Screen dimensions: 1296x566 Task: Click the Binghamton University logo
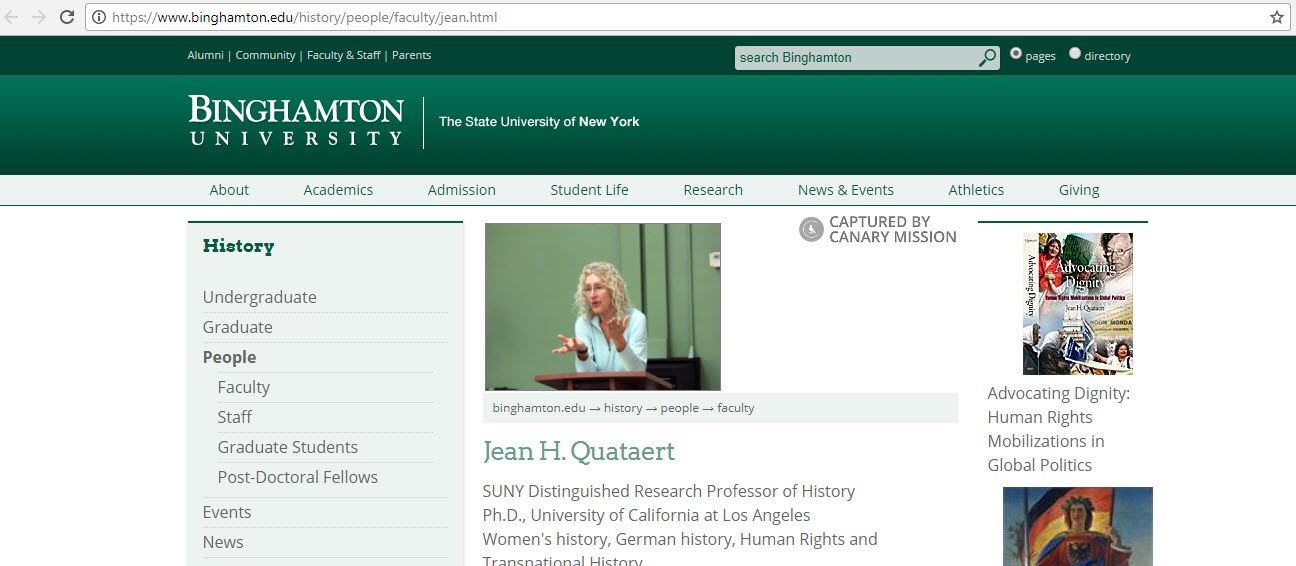point(296,121)
